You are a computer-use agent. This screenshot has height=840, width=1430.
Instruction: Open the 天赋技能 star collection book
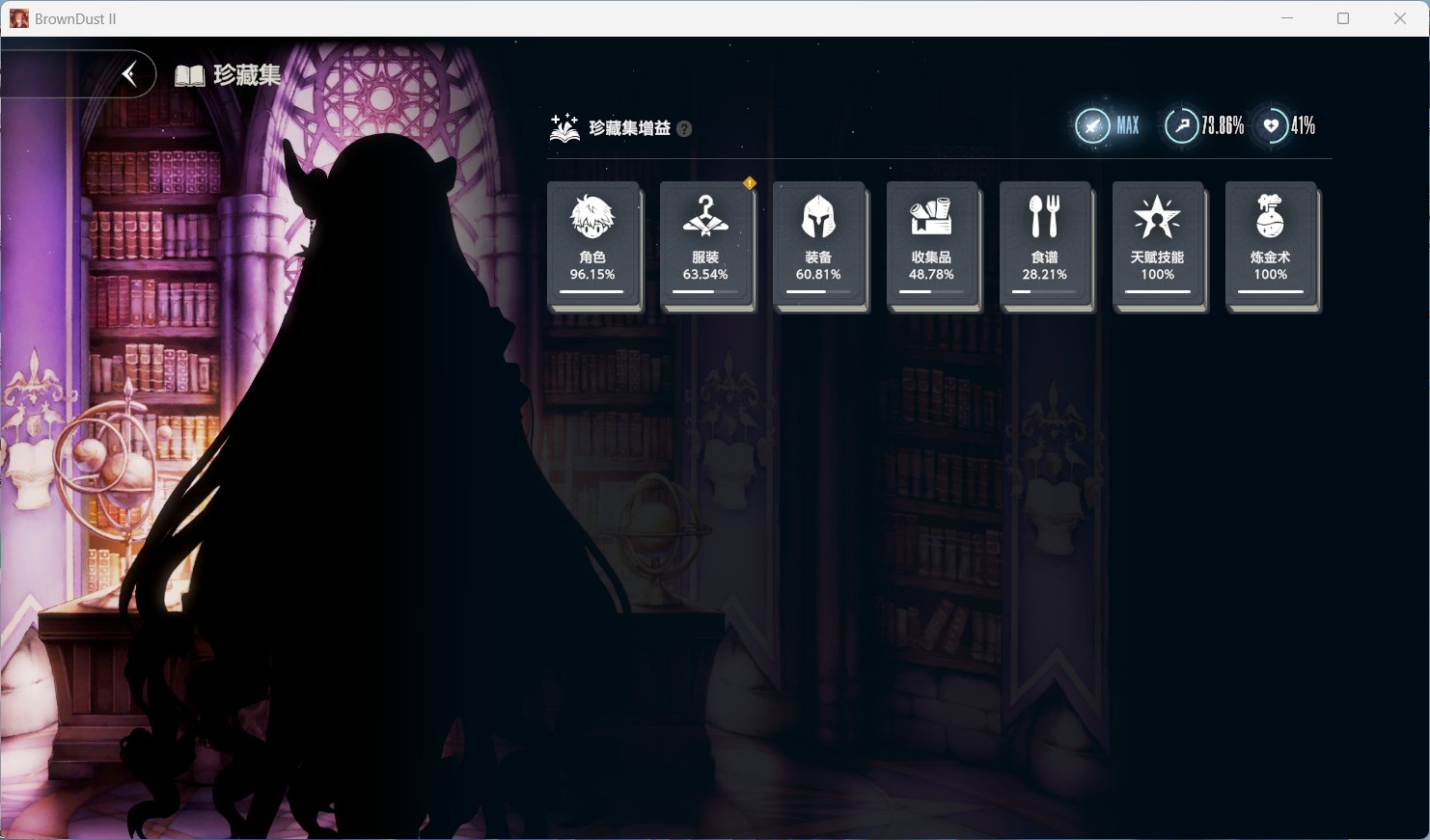coord(1157,245)
